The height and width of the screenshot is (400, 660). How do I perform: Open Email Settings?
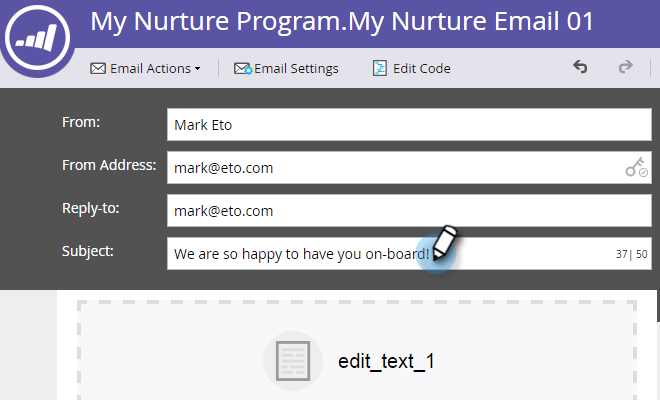(286, 68)
